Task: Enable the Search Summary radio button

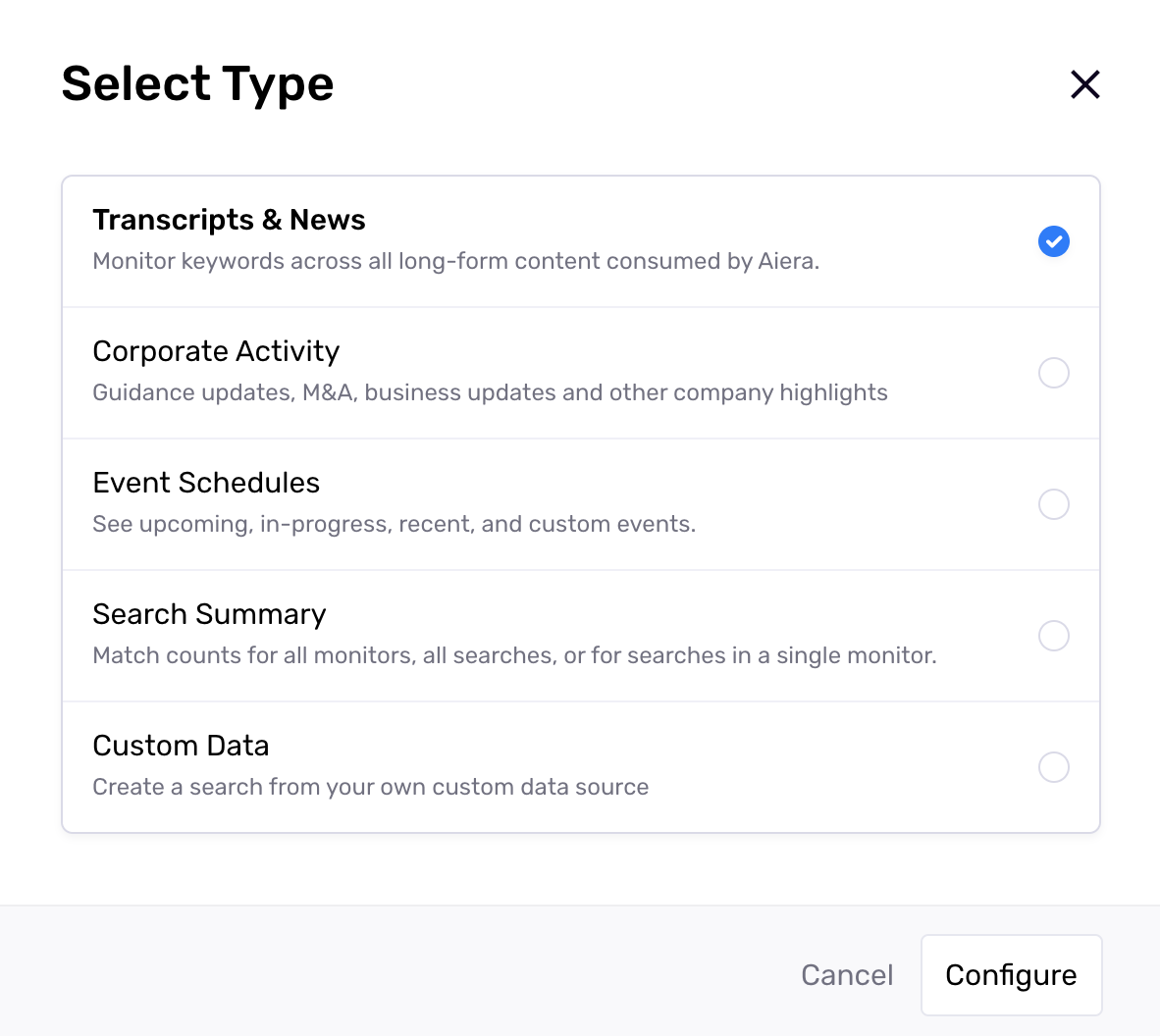Action: coord(1053,636)
